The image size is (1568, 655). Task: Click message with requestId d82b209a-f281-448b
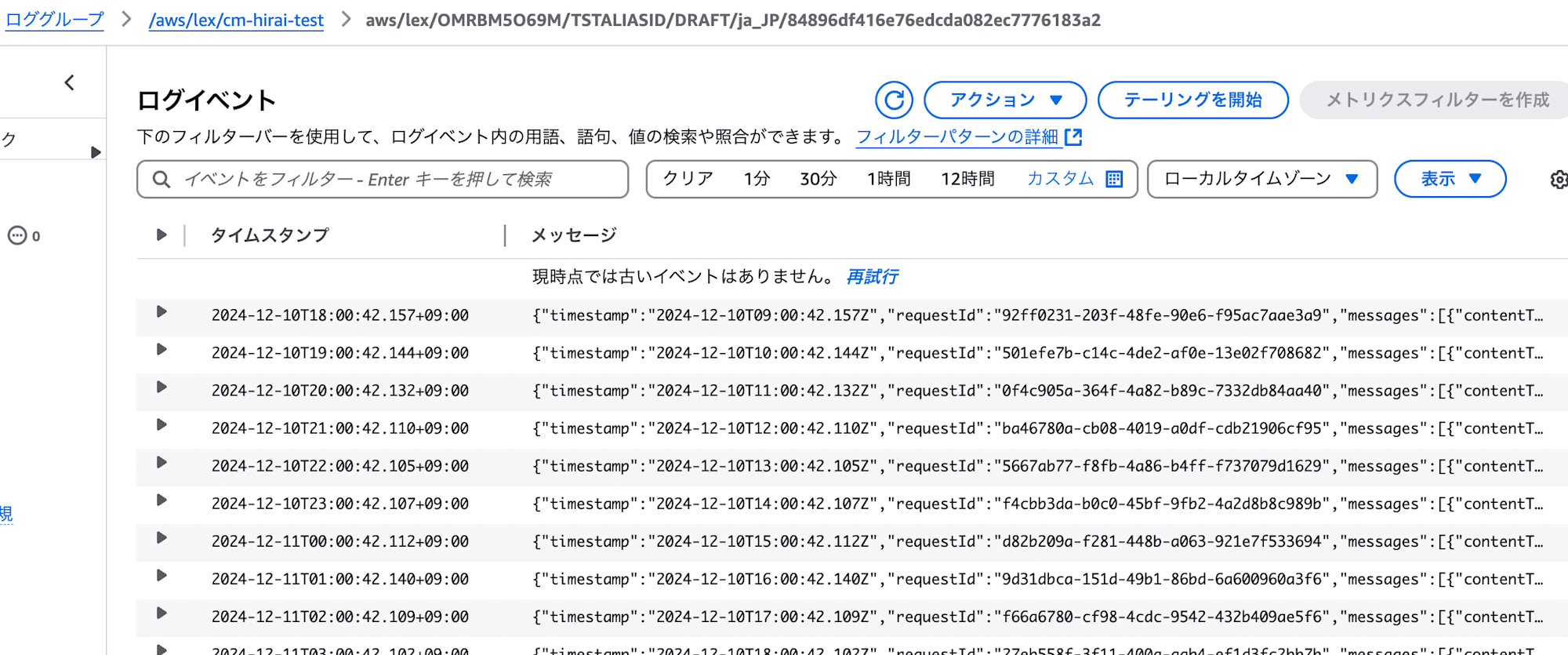1038,541
